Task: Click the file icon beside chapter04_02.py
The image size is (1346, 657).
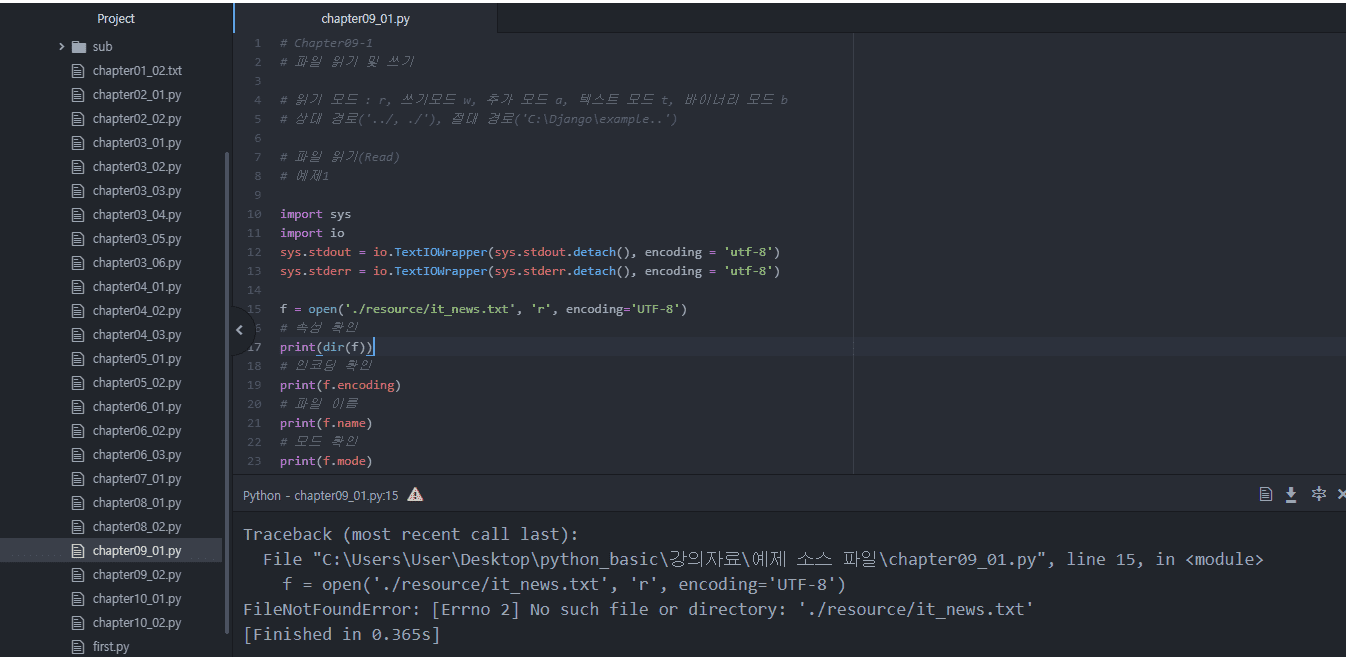Action: coord(78,311)
